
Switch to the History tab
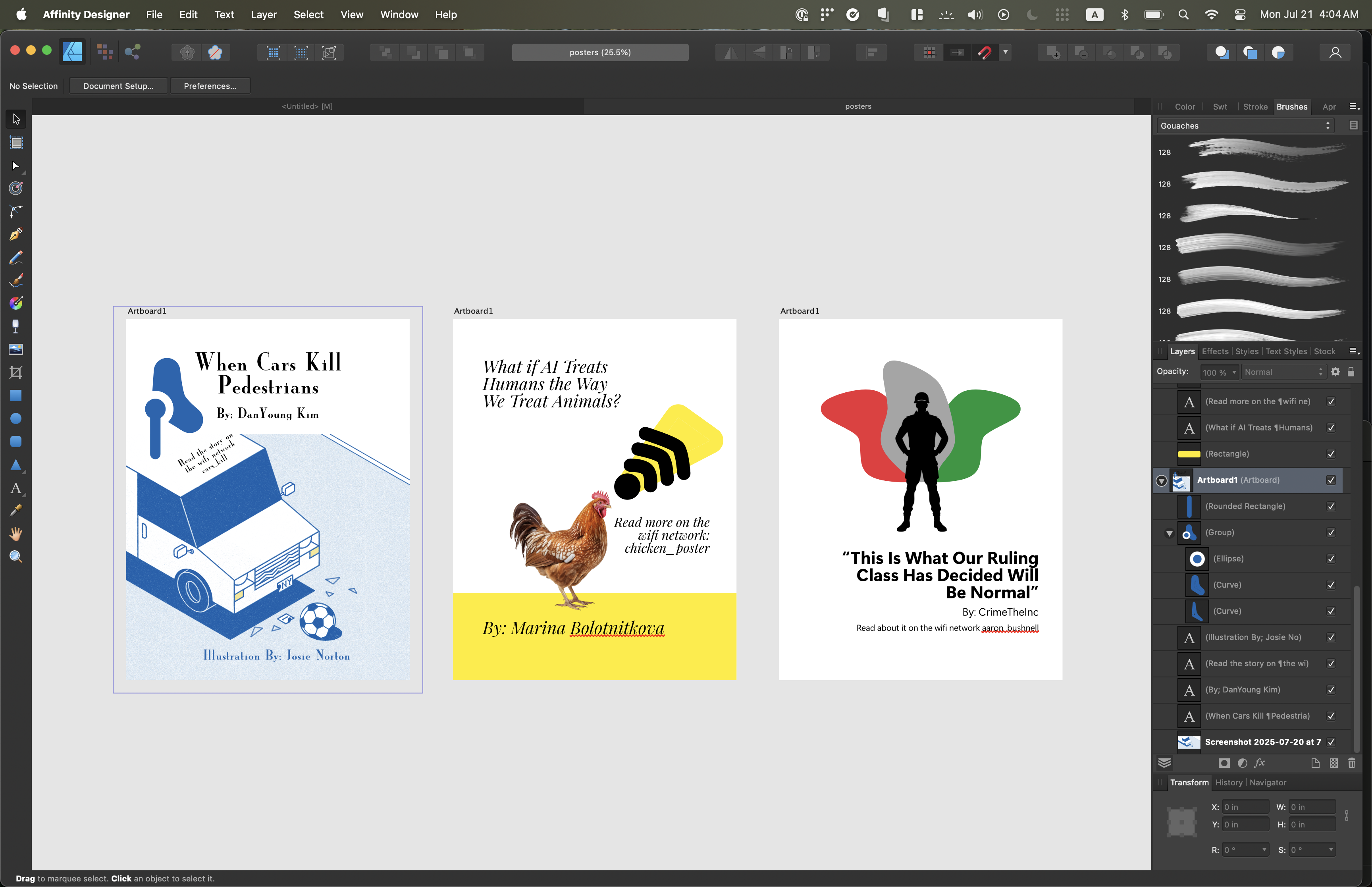[1229, 782]
